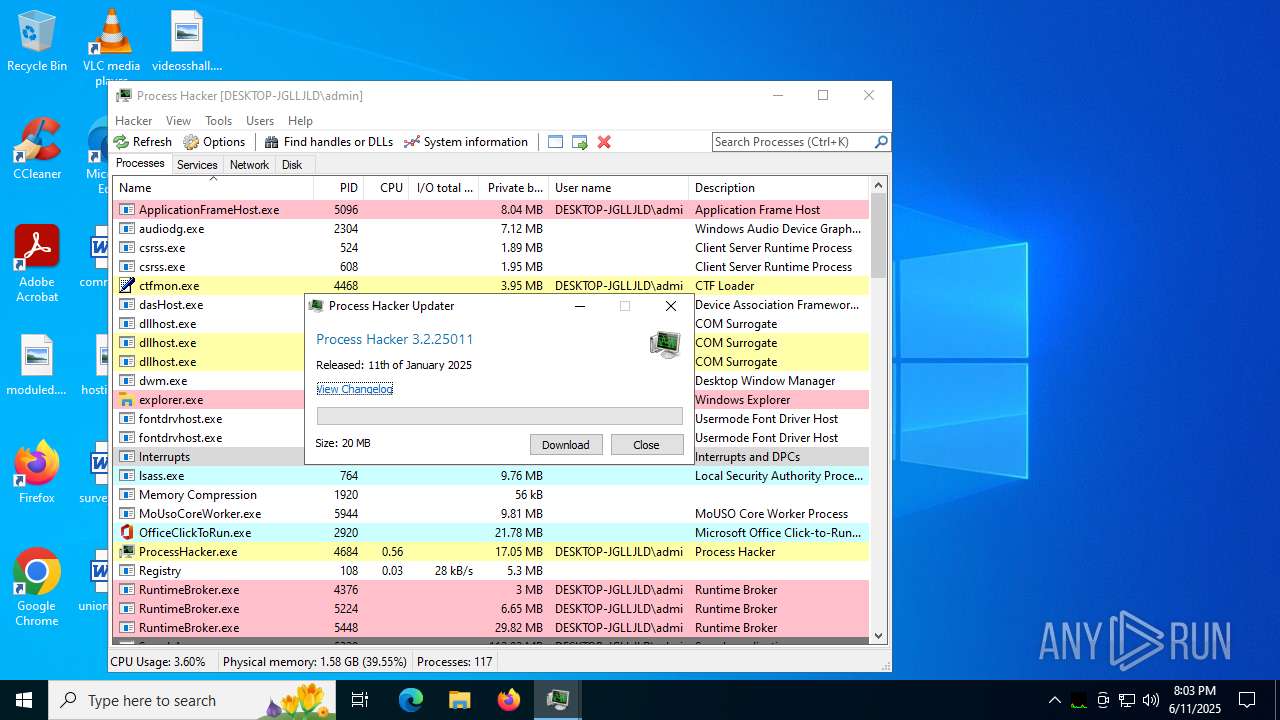Click the Download button in updater

pos(566,445)
